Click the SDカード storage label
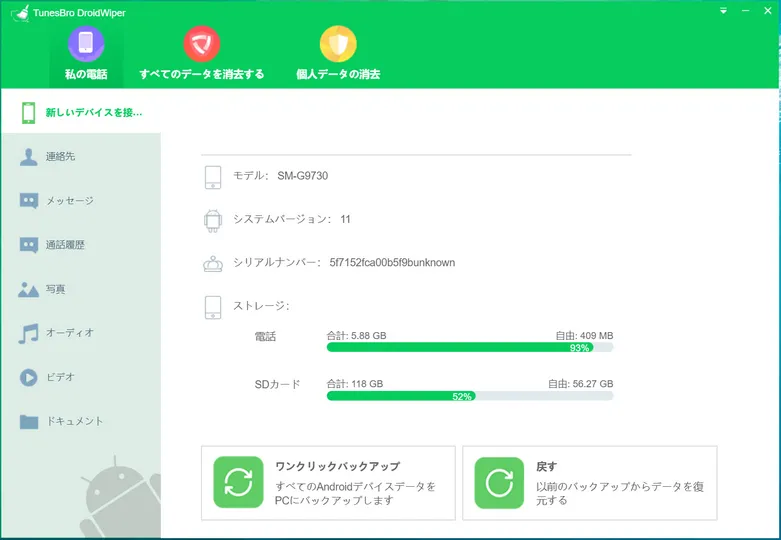 [277, 385]
